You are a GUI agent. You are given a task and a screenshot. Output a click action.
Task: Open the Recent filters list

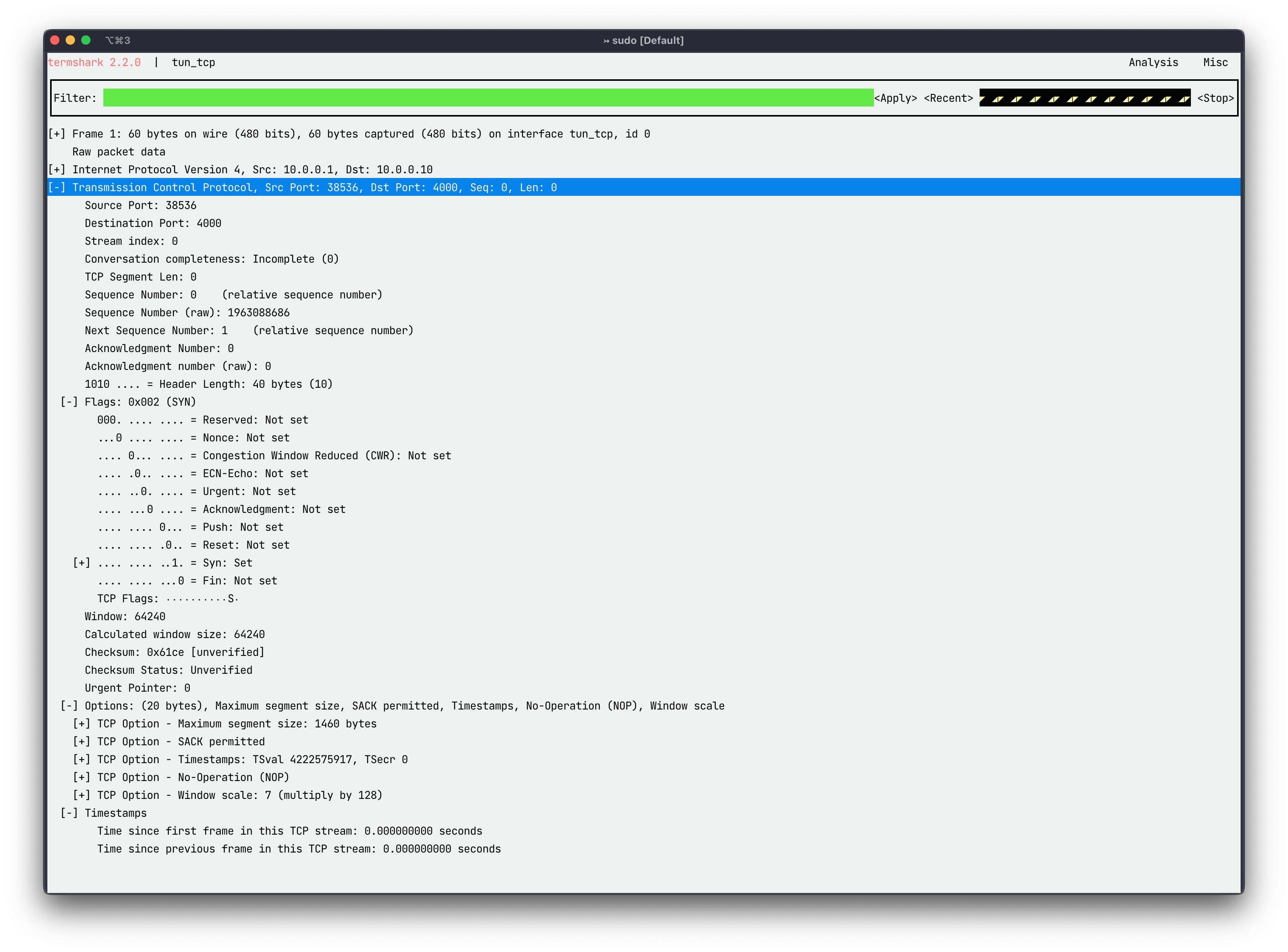(948, 98)
